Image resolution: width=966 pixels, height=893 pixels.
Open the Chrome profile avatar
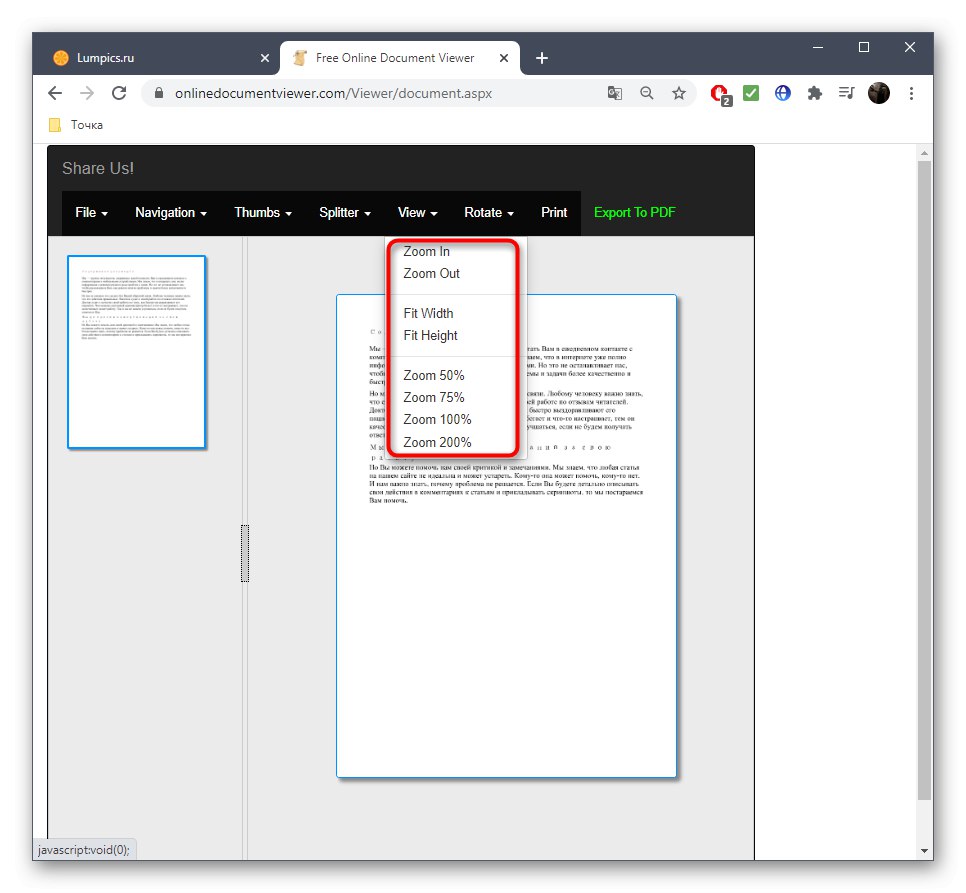tap(879, 93)
